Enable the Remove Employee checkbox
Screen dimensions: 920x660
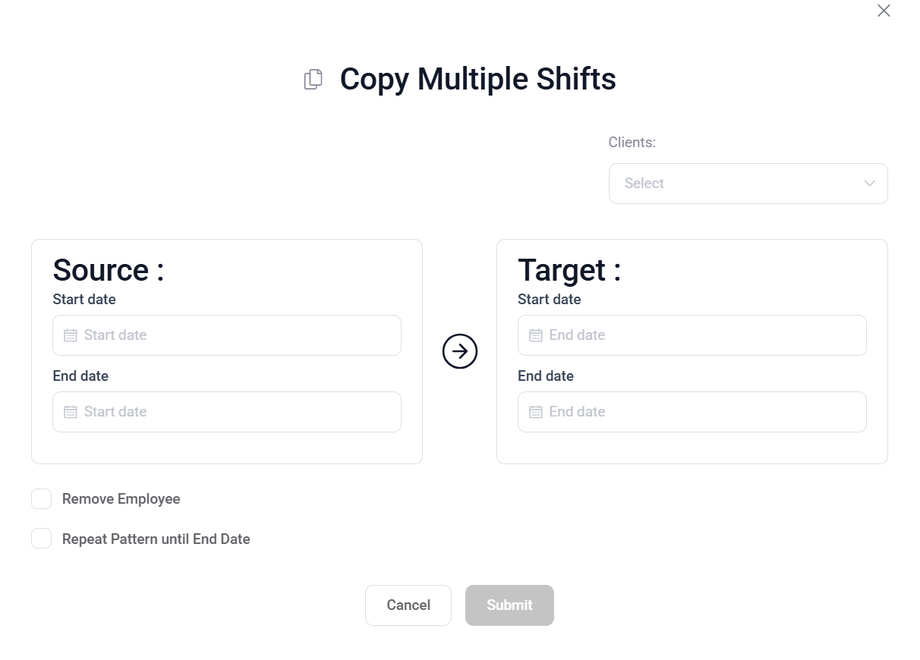click(x=41, y=499)
